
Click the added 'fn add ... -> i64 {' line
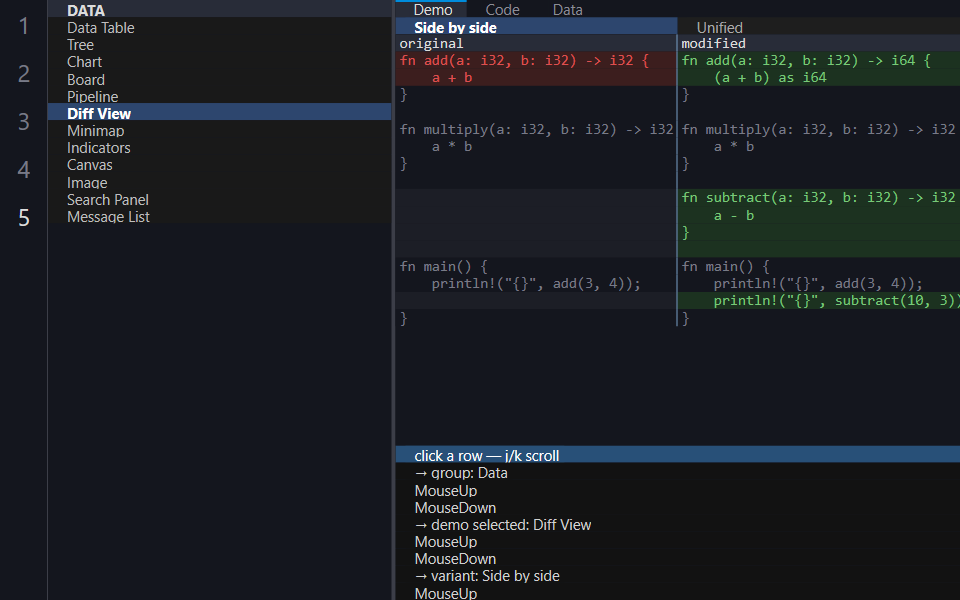coord(819,60)
